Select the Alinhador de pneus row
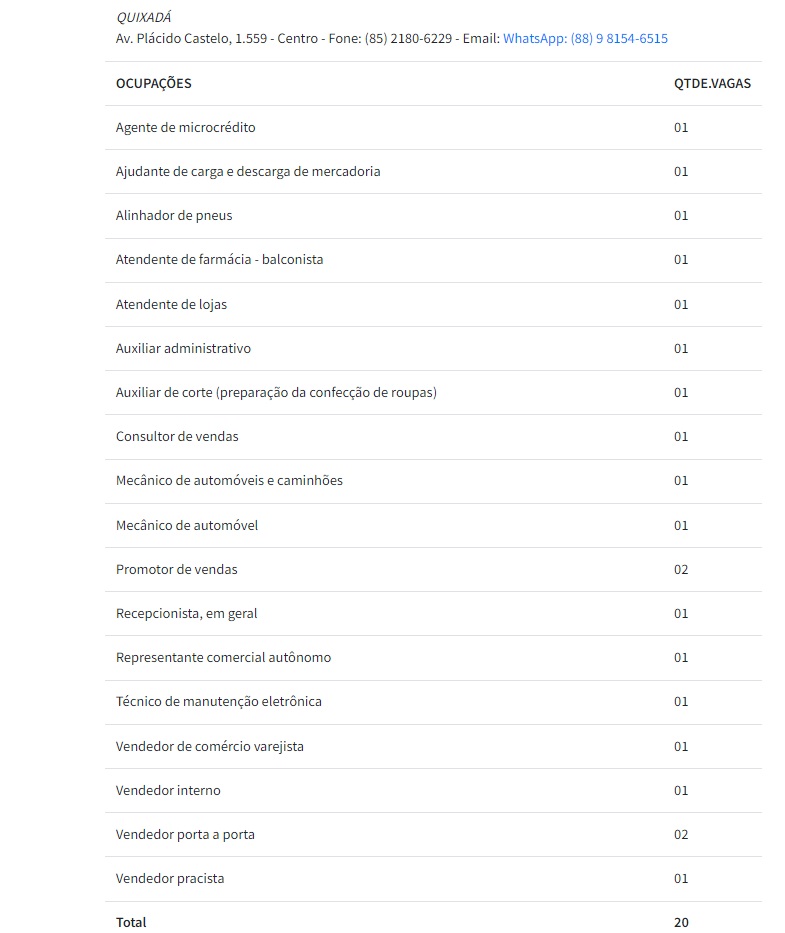This screenshot has height=933, width=785. [174, 216]
